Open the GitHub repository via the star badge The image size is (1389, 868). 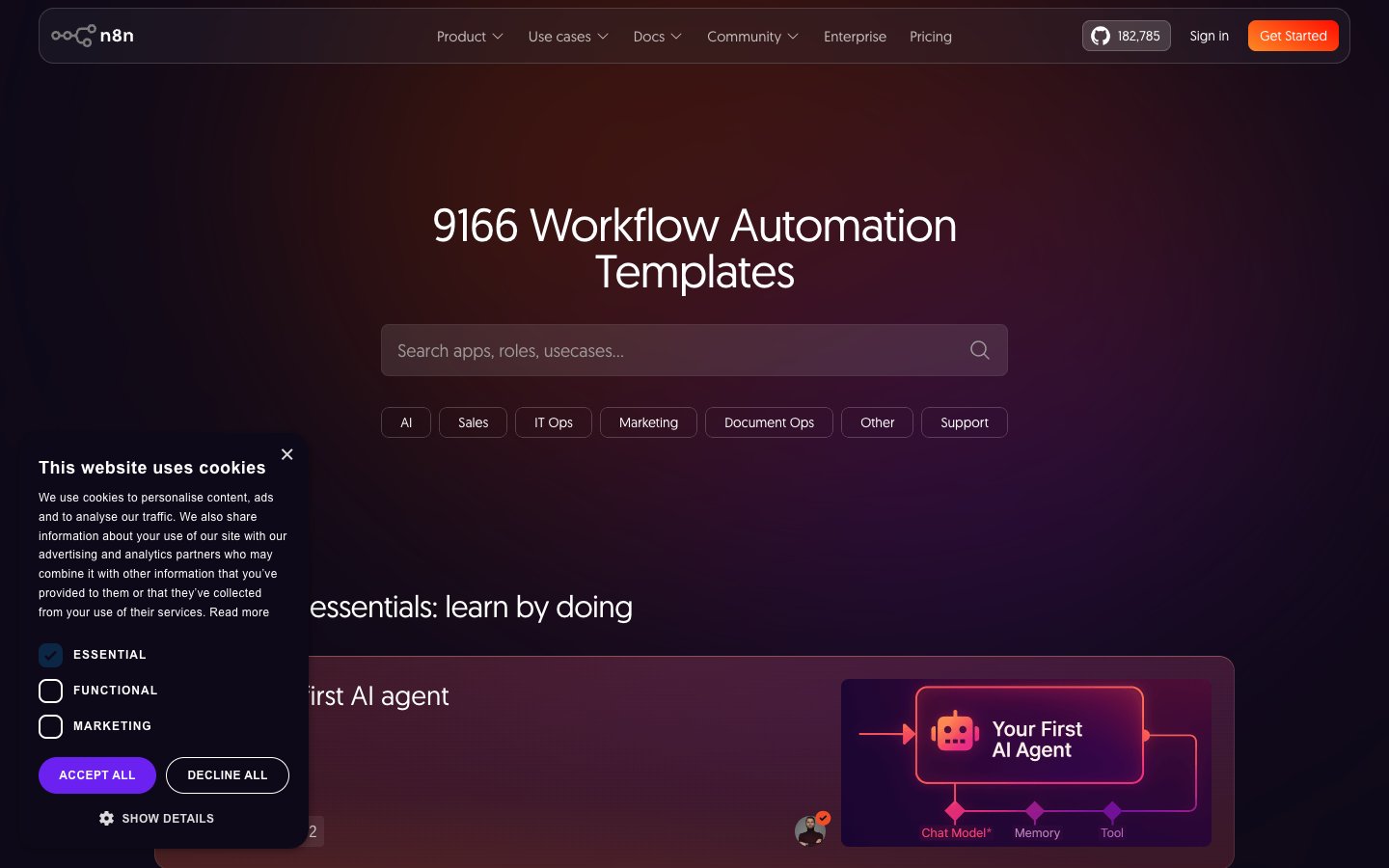click(1126, 36)
